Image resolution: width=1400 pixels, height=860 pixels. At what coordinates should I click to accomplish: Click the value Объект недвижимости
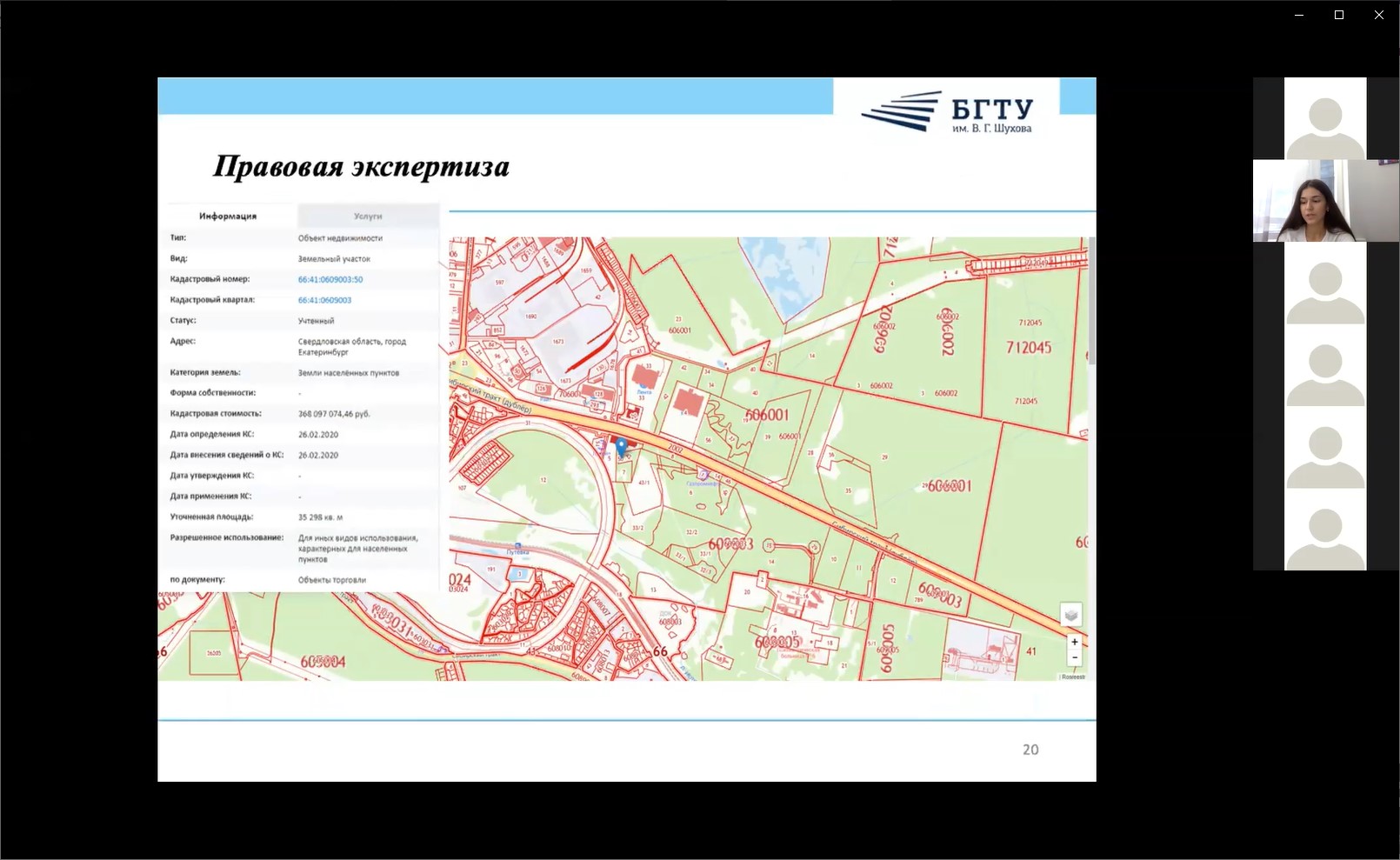pyautogui.click(x=340, y=237)
